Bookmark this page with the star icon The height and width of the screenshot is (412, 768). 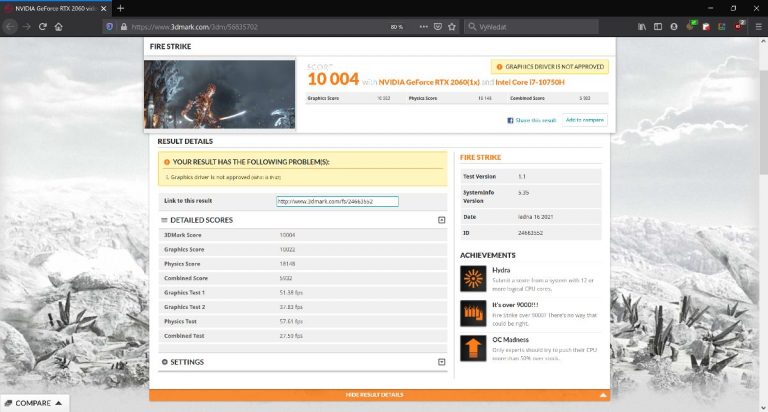click(x=451, y=26)
